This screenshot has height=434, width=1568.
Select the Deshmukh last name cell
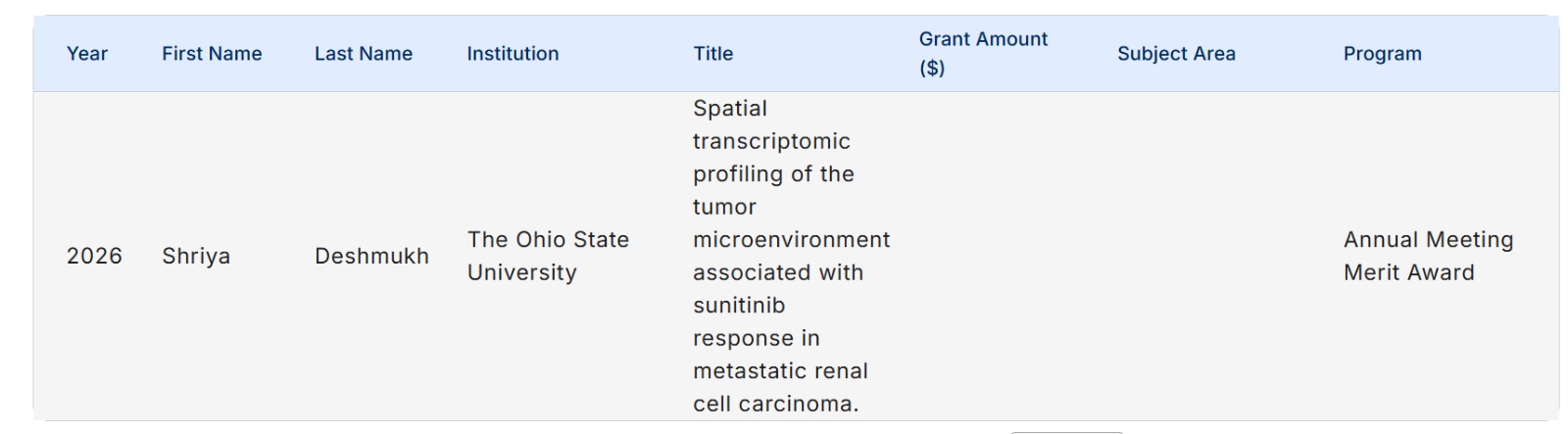click(371, 257)
